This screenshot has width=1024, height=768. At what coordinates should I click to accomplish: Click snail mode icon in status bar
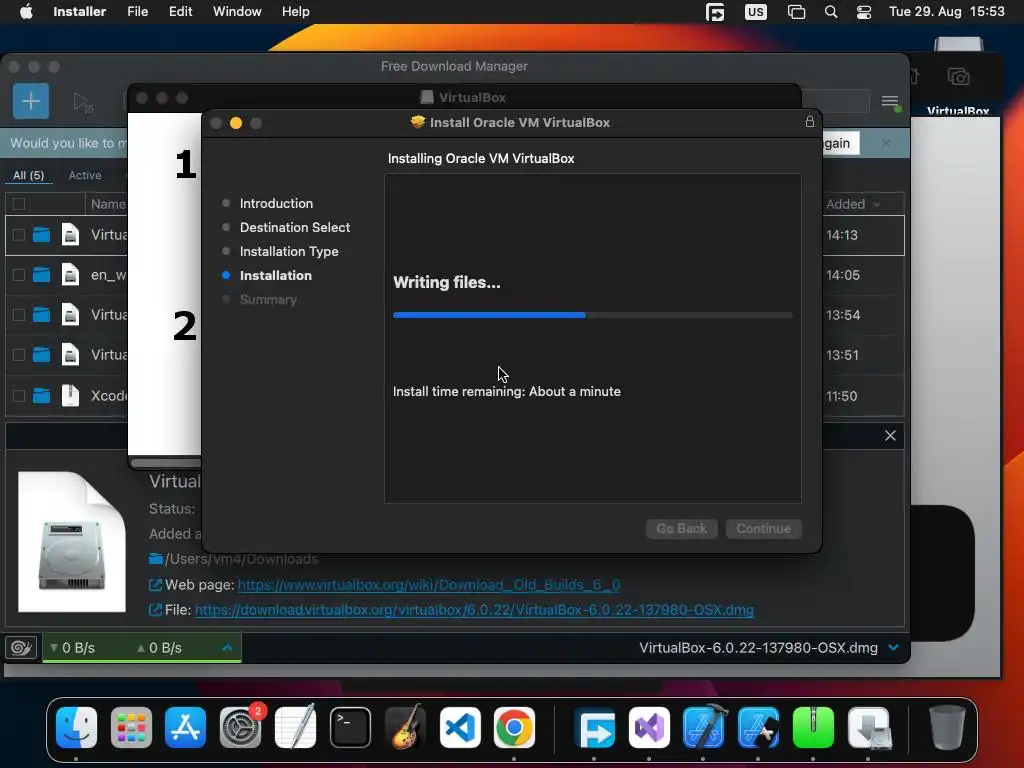coord(22,647)
